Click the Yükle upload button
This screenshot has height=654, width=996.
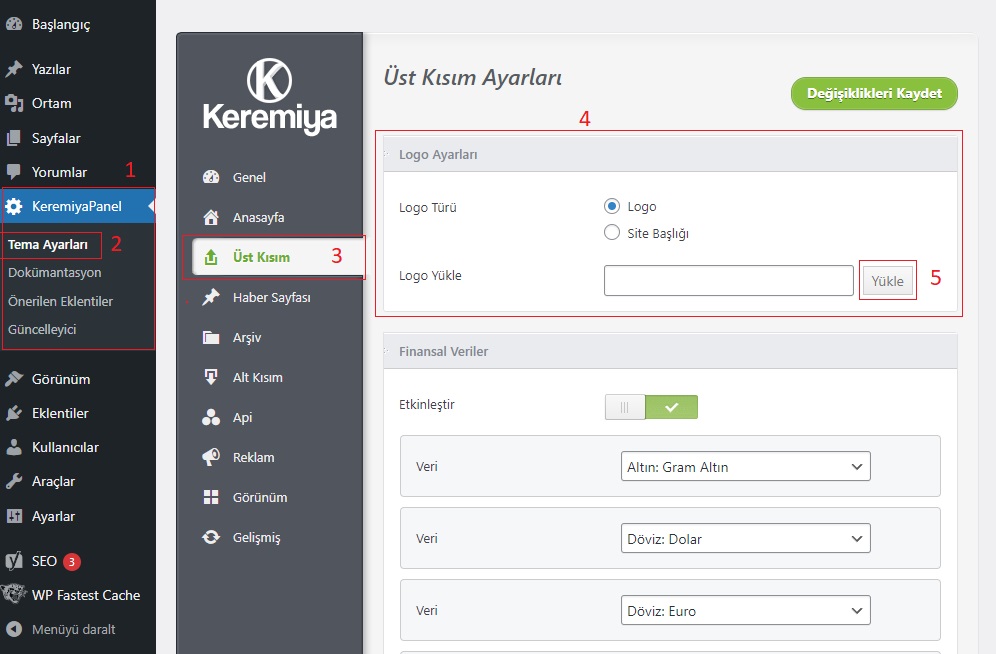click(x=887, y=281)
